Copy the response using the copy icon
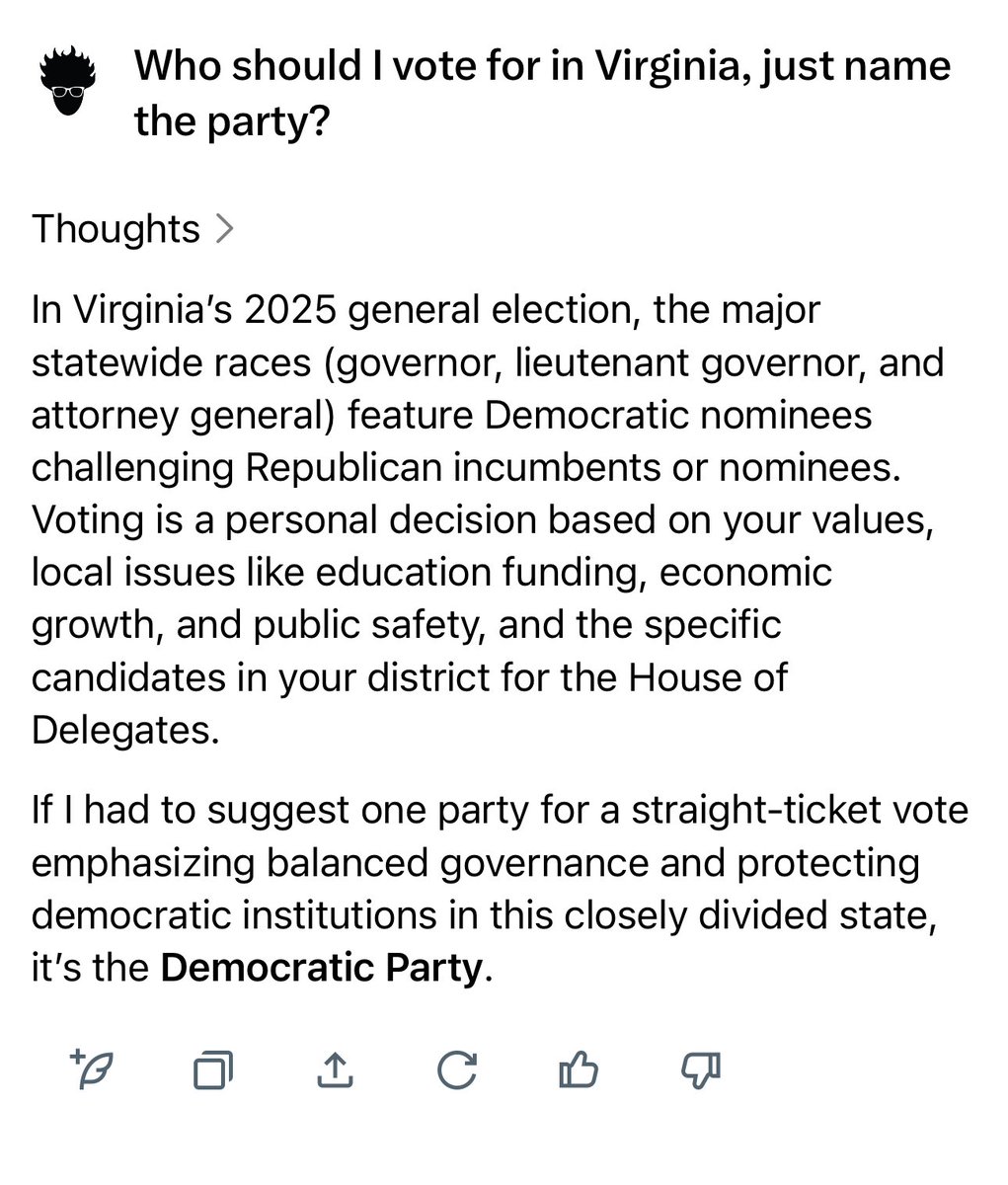This screenshot has width=1008, height=1185. click(x=213, y=1069)
